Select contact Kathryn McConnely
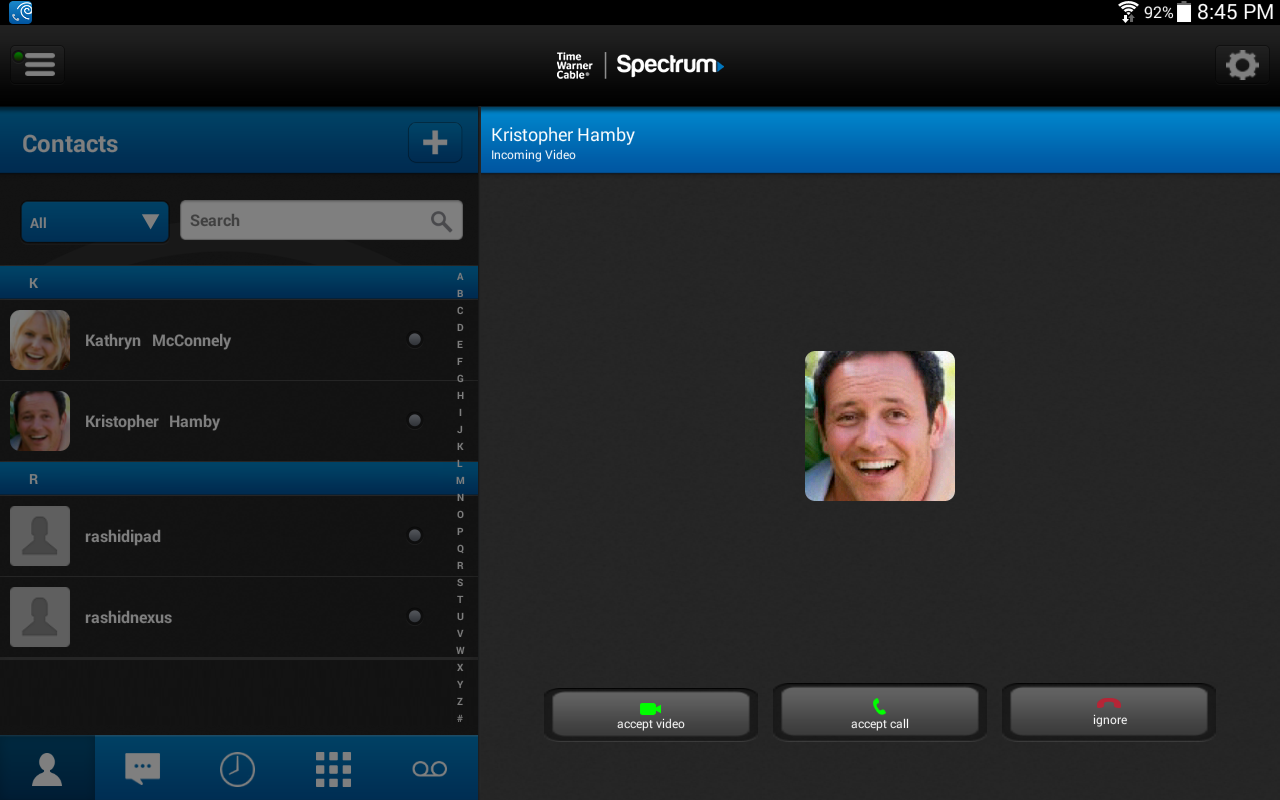 (x=239, y=340)
